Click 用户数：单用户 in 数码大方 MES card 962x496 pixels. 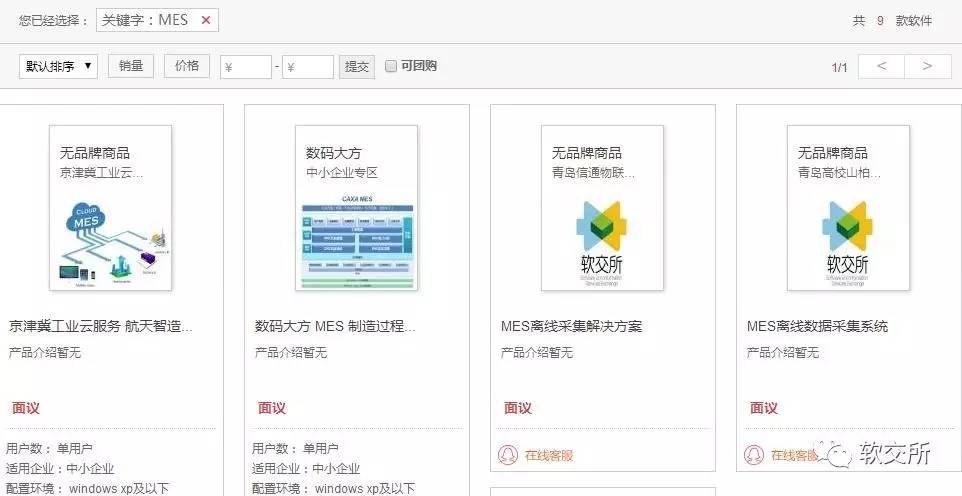[295, 449]
